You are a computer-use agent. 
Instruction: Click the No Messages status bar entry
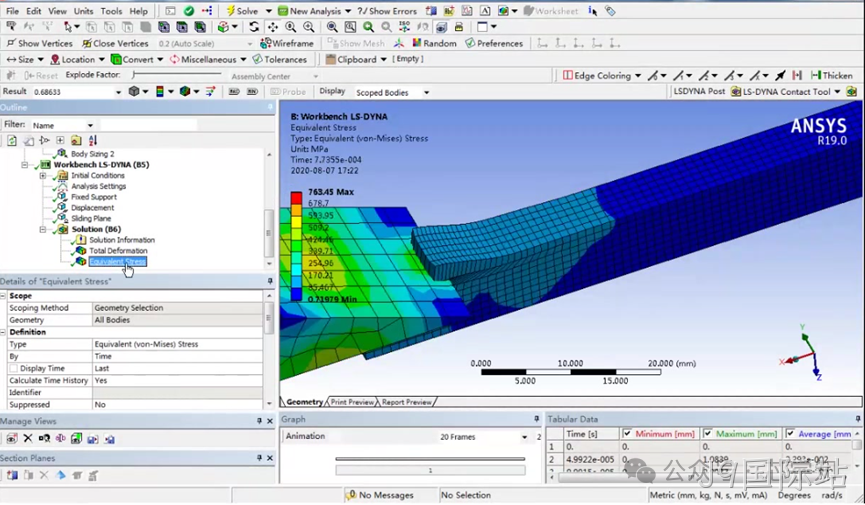coord(380,495)
